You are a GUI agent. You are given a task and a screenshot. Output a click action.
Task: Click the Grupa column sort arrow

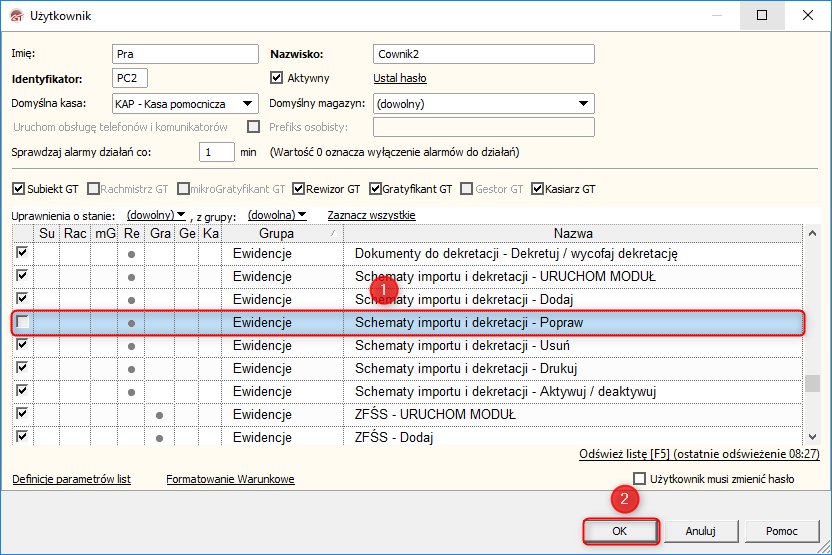(333, 233)
